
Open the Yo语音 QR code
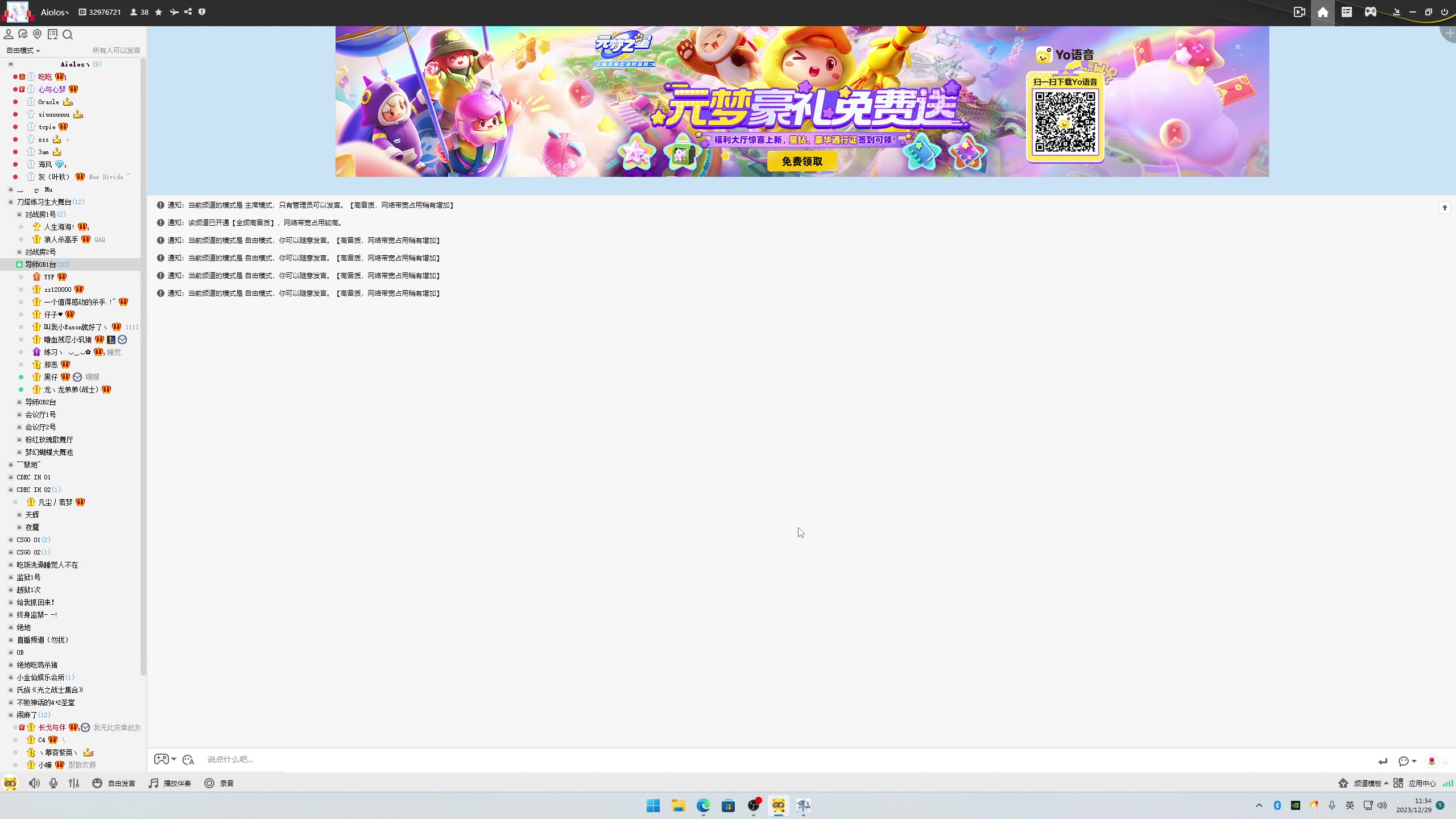coord(1065,122)
